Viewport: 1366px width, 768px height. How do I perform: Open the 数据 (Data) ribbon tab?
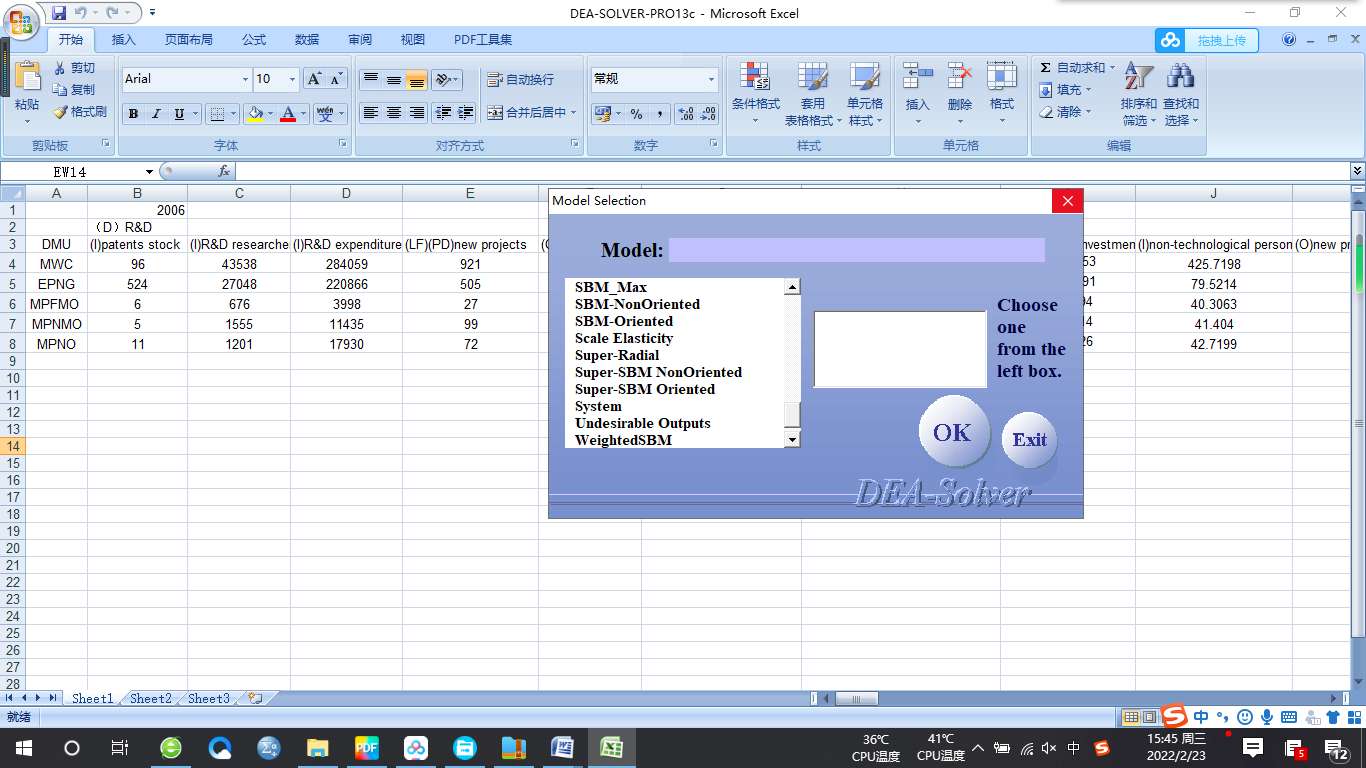(x=307, y=40)
